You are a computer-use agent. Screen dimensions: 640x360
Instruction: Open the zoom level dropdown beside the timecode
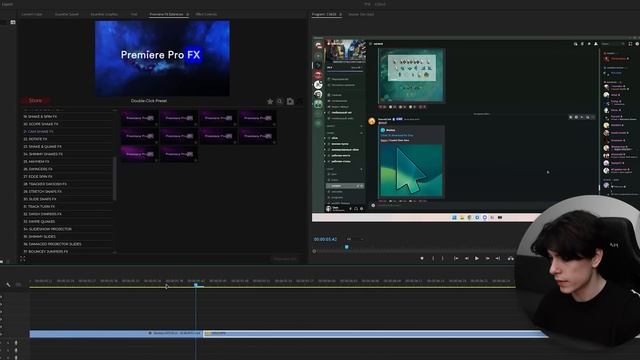coord(354,239)
